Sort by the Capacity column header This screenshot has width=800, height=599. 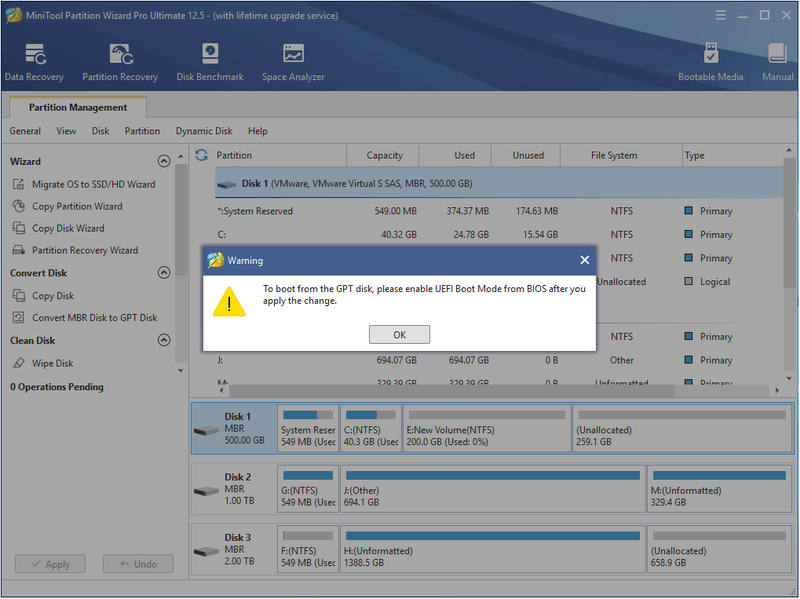(x=383, y=155)
